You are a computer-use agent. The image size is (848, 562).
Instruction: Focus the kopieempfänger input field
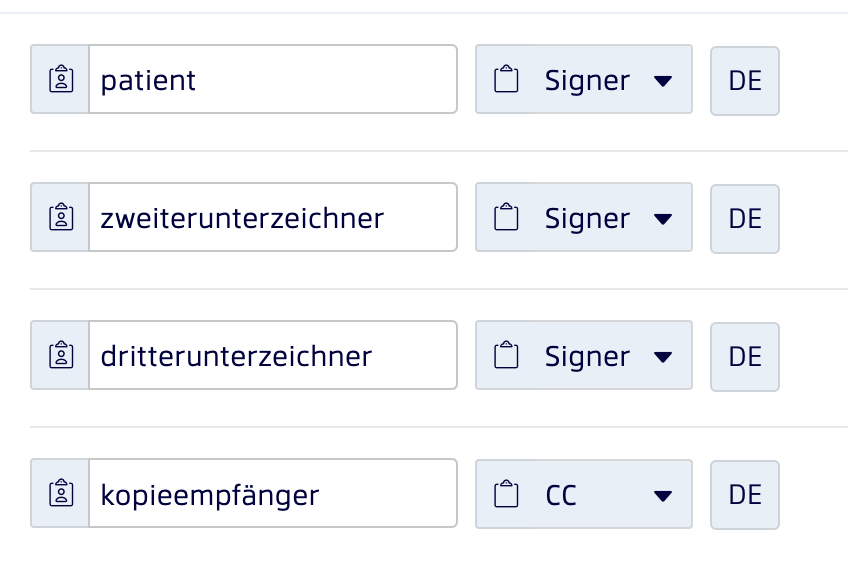(273, 493)
